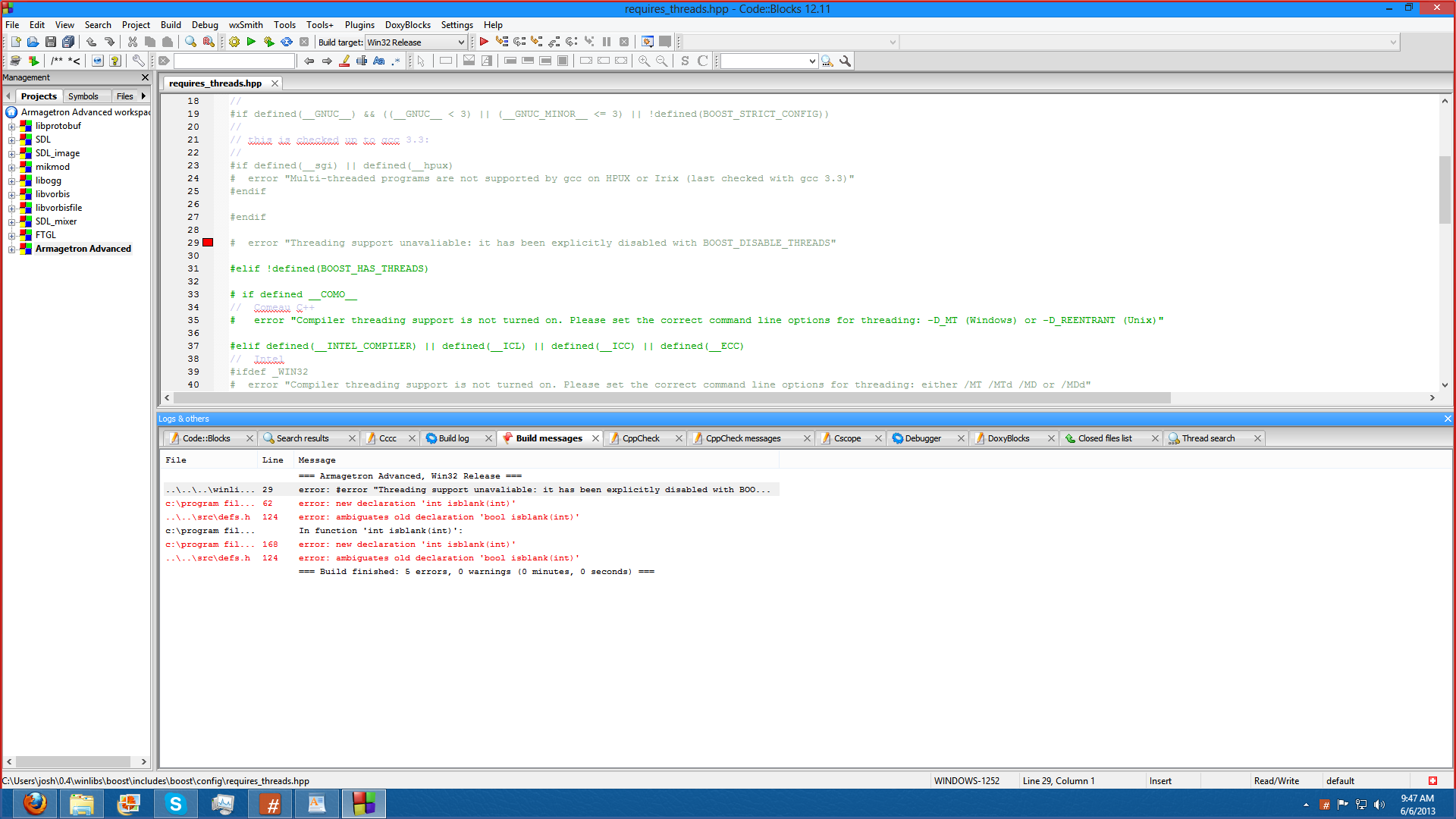Screen dimensions: 1456x819
Task: Select the isblank error at line 62
Action: pos(406,504)
